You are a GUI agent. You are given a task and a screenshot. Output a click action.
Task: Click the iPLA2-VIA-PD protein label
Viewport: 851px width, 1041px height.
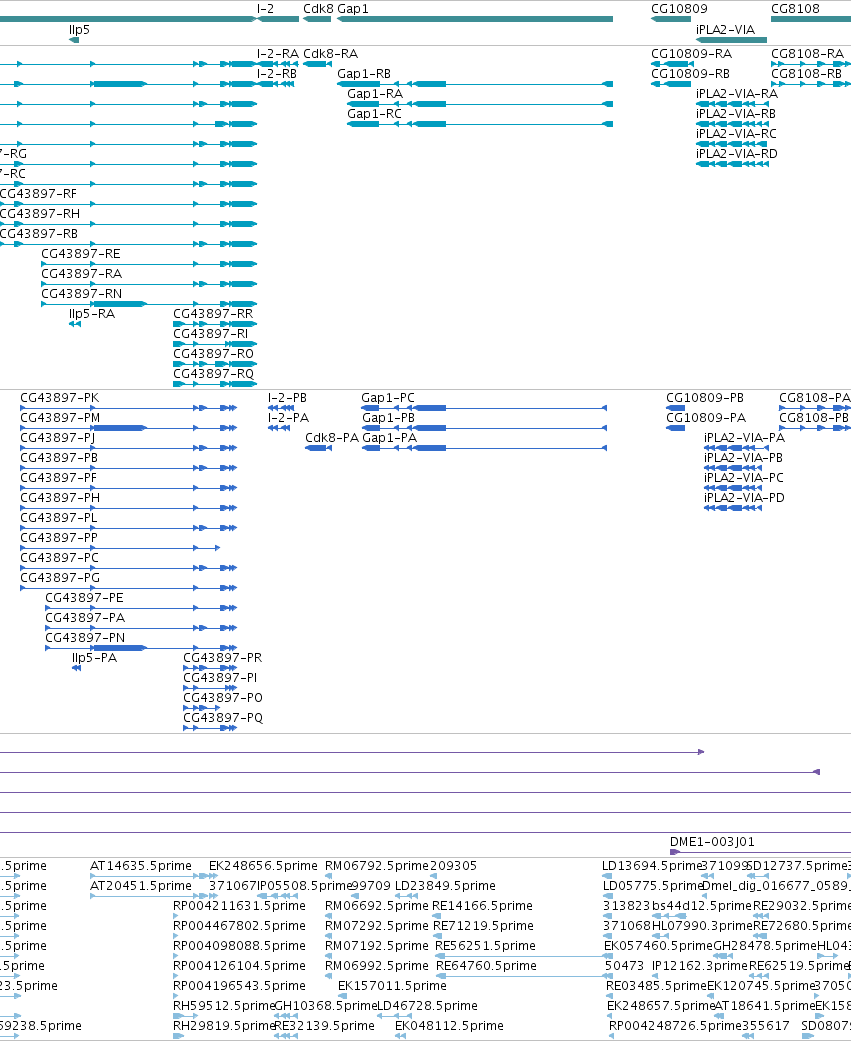click(744, 497)
